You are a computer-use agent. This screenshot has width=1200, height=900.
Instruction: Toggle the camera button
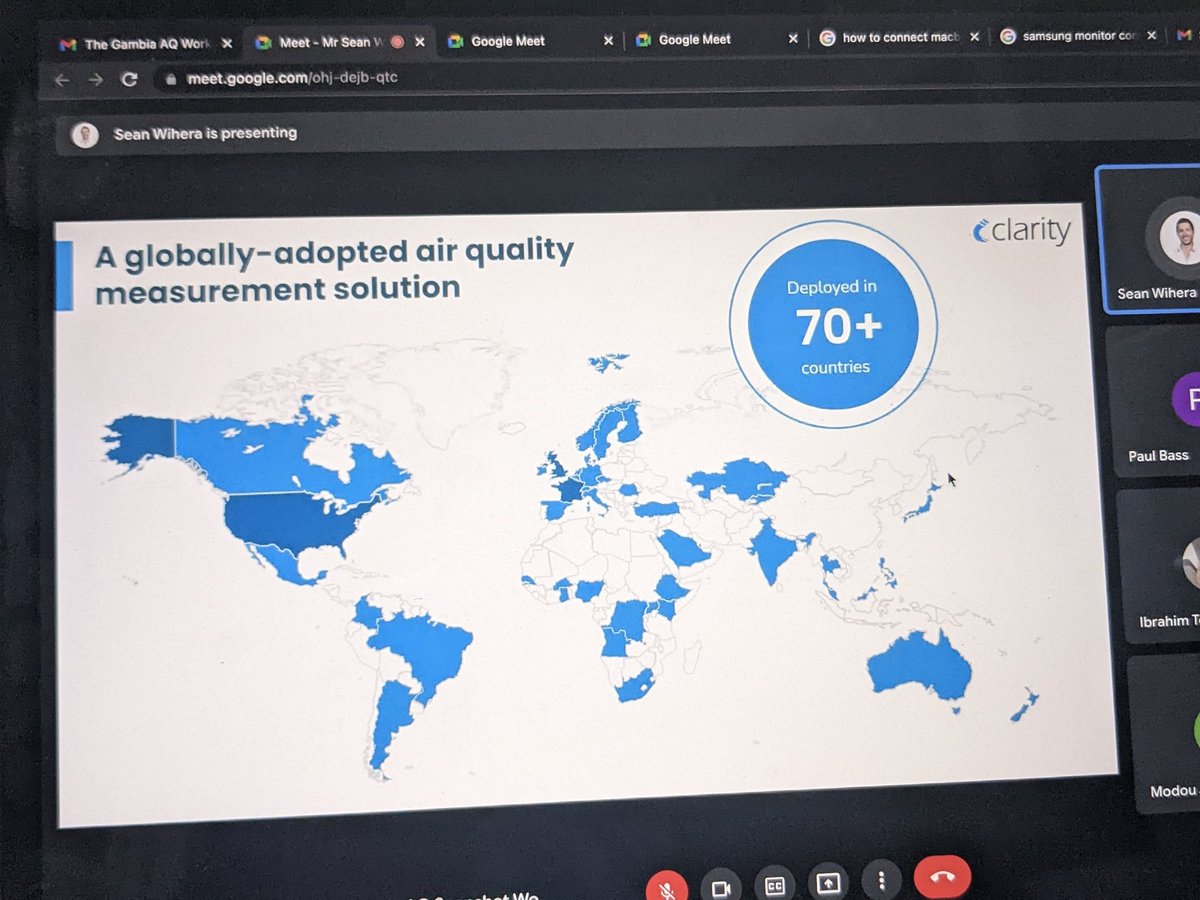point(720,886)
